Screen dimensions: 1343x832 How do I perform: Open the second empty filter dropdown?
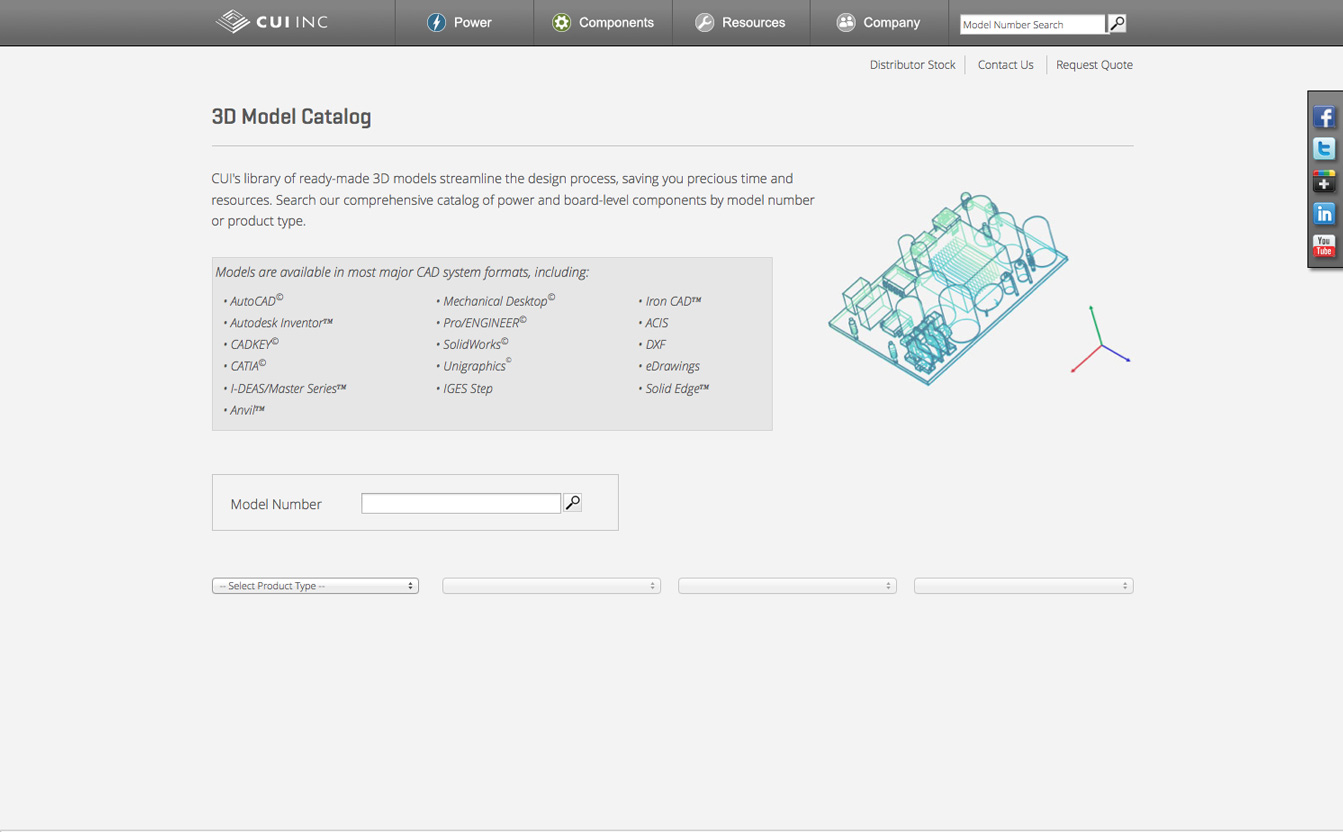[551, 586]
